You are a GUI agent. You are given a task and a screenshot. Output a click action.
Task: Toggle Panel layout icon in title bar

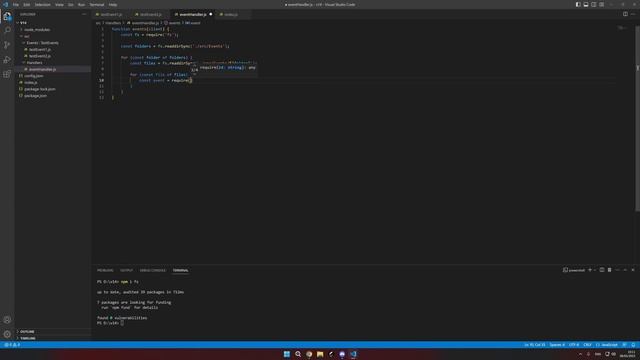tap(586, 4)
